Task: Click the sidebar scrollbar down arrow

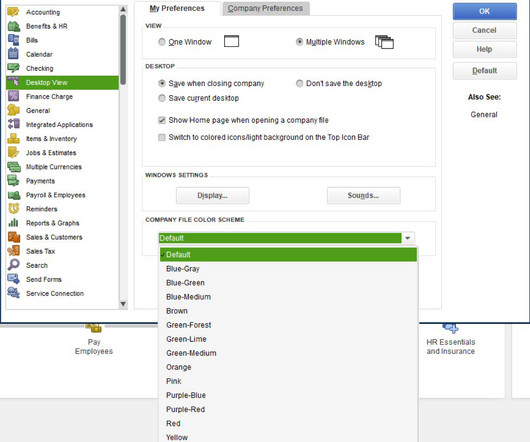Action: [123, 304]
